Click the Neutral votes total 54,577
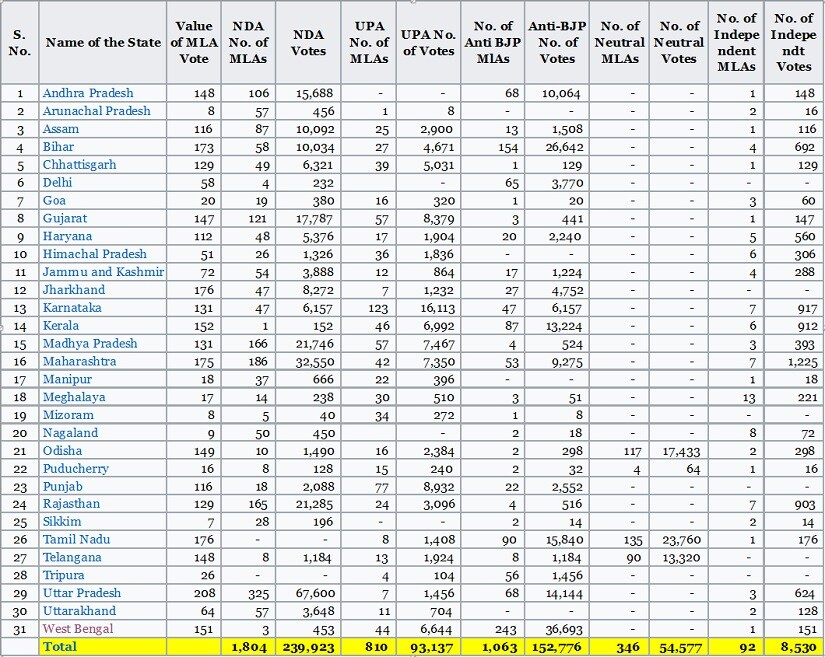 (679, 648)
